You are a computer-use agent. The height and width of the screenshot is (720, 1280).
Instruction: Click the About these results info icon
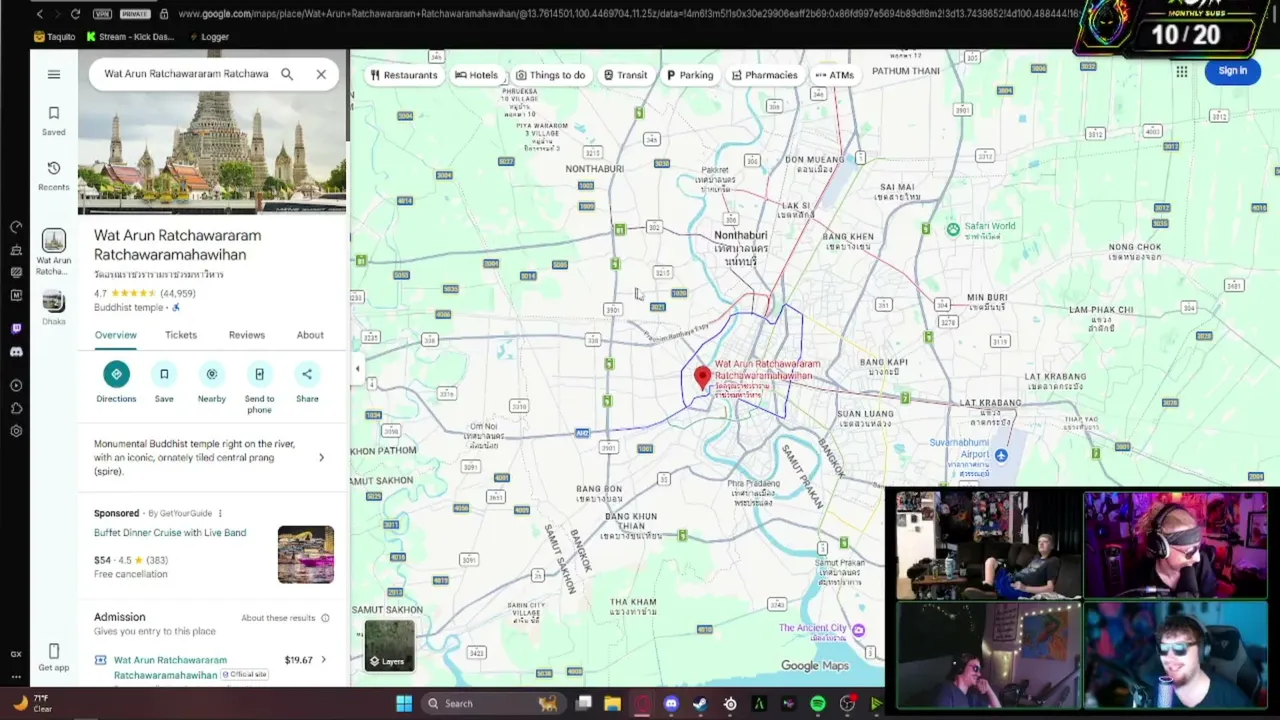click(x=325, y=618)
